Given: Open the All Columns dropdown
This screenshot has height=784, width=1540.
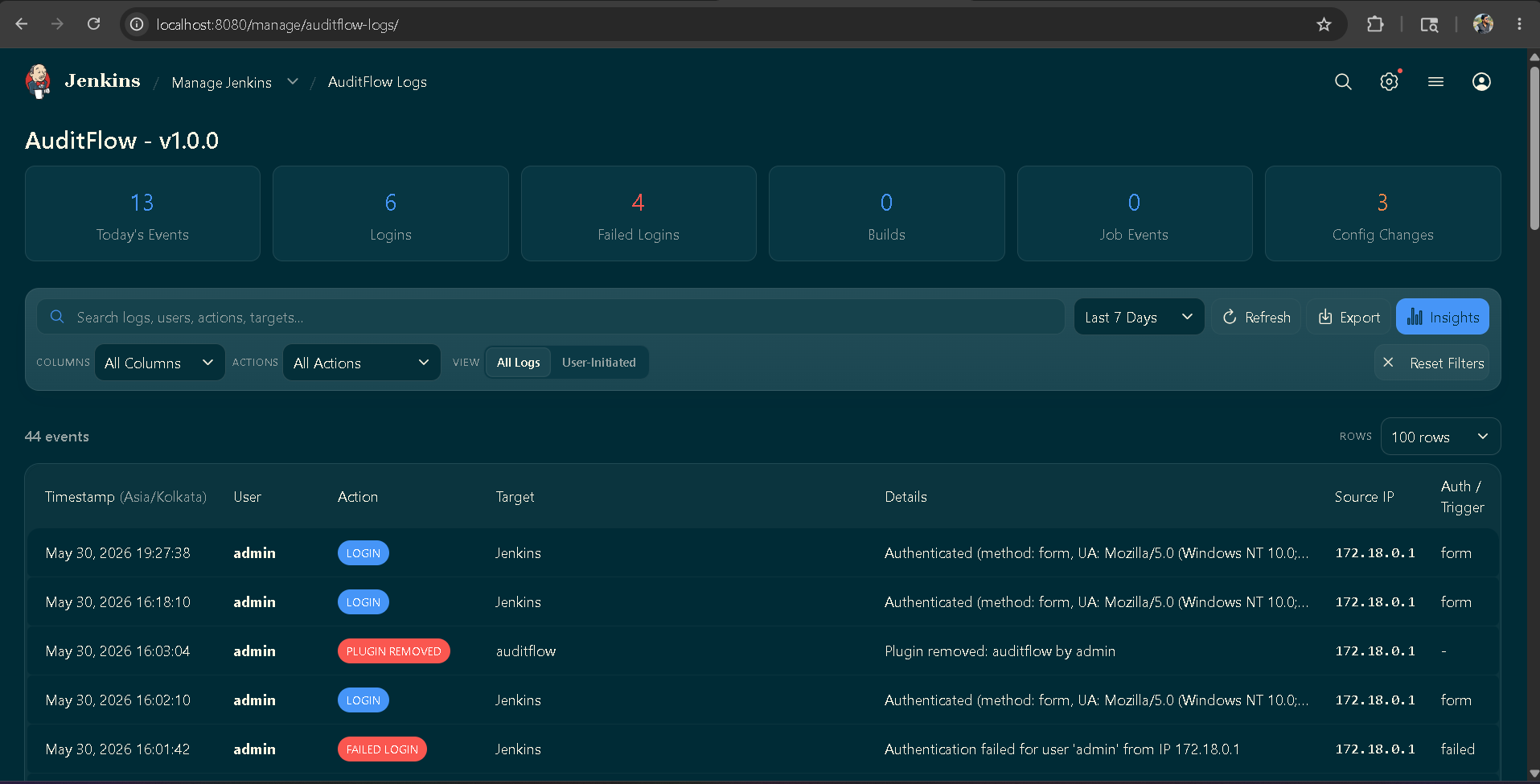Looking at the screenshot, I should click(x=159, y=363).
